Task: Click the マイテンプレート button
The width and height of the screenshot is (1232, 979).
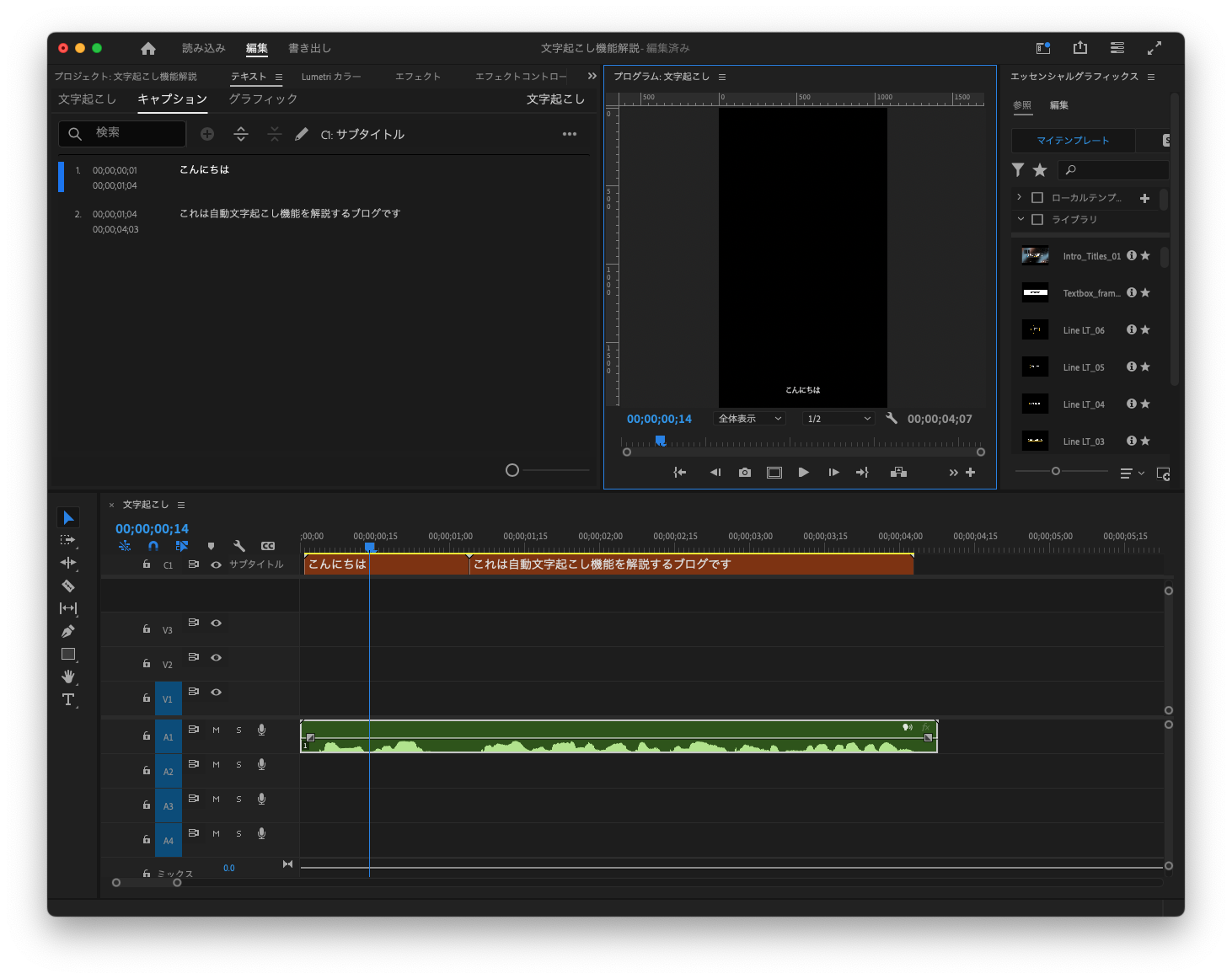Action: coord(1074,140)
